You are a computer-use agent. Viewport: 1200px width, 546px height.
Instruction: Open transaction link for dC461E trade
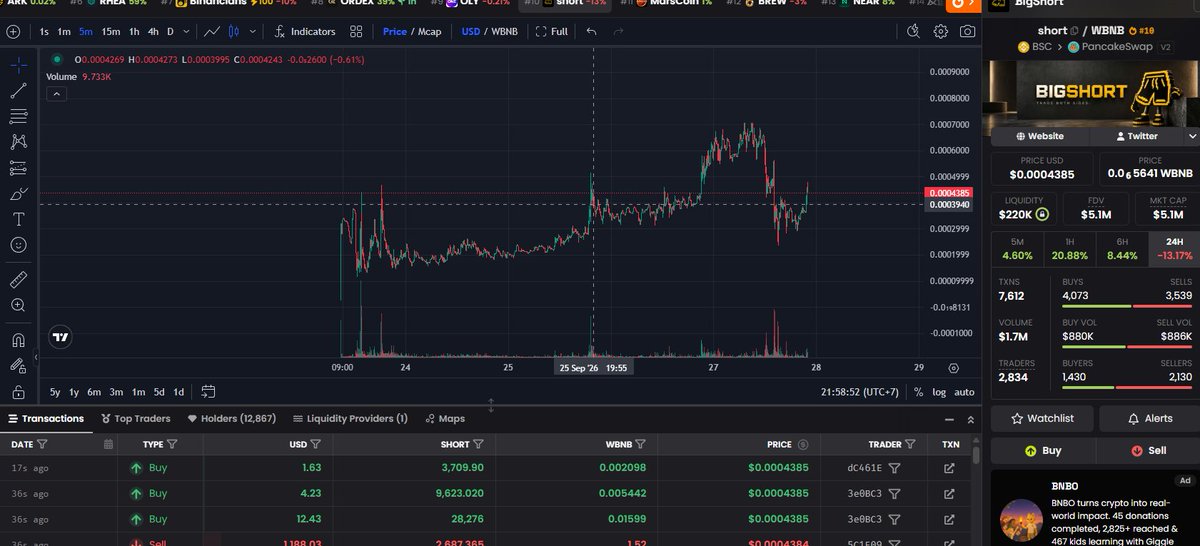click(x=949, y=467)
